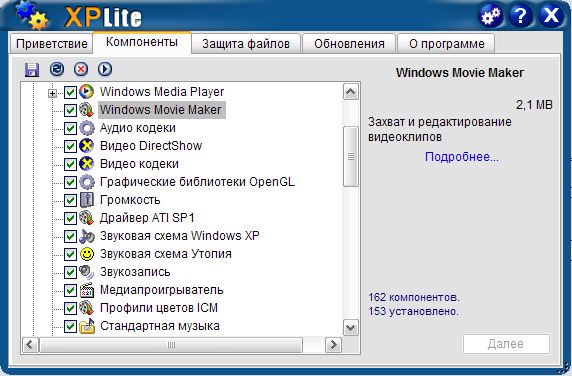Toggle the Звуковая схема Утопия checkbox
This screenshot has height=376, width=572.
pyautogui.click(x=70, y=255)
